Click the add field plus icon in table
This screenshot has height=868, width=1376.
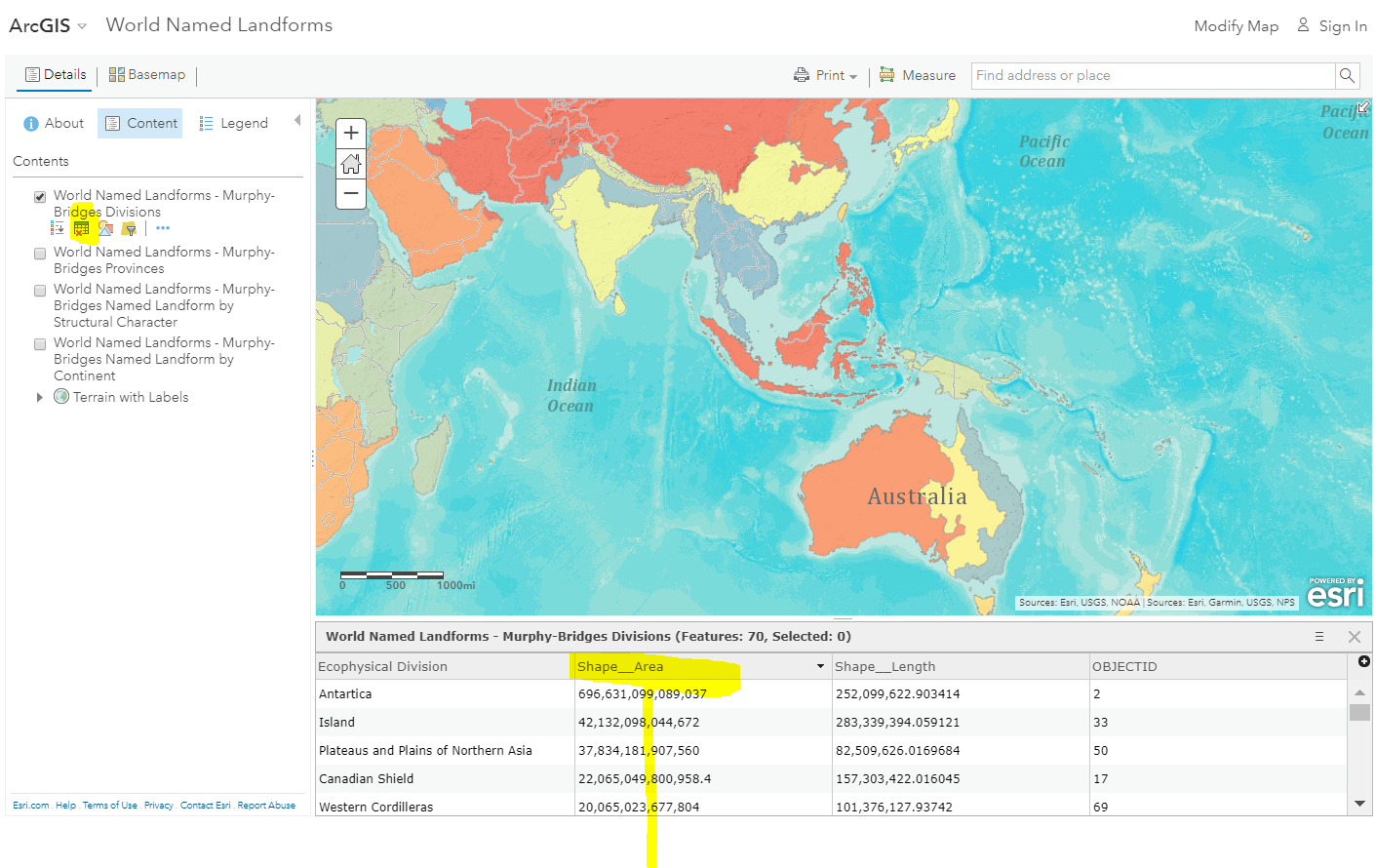coord(1363,661)
